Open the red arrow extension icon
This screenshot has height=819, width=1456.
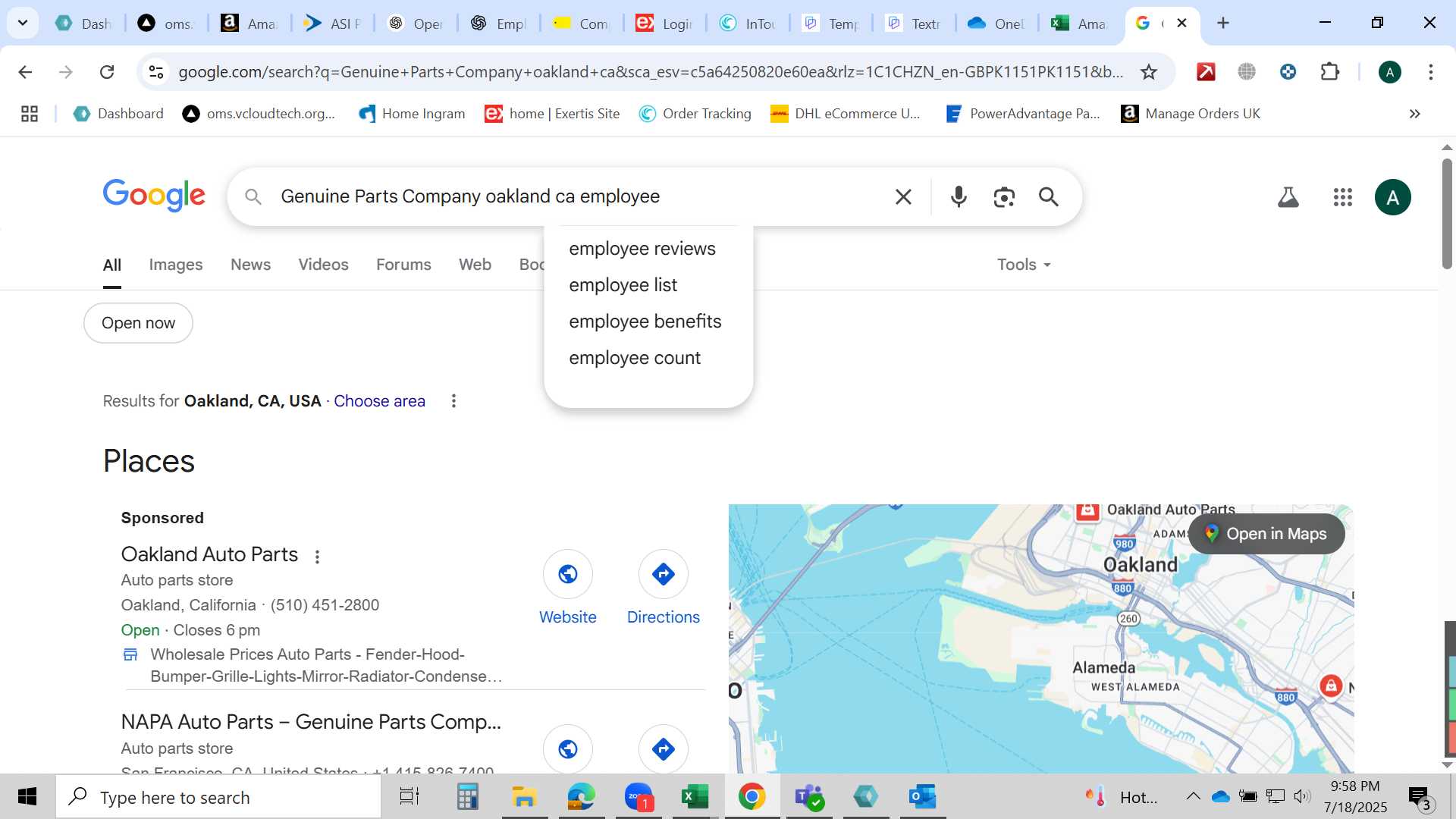(x=1206, y=72)
